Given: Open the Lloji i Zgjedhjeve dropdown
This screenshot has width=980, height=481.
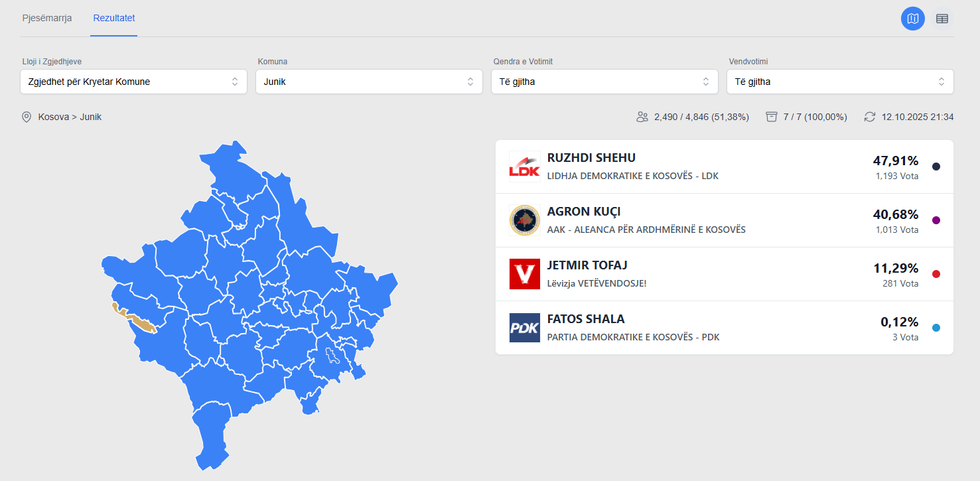Looking at the screenshot, I should tap(134, 82).
